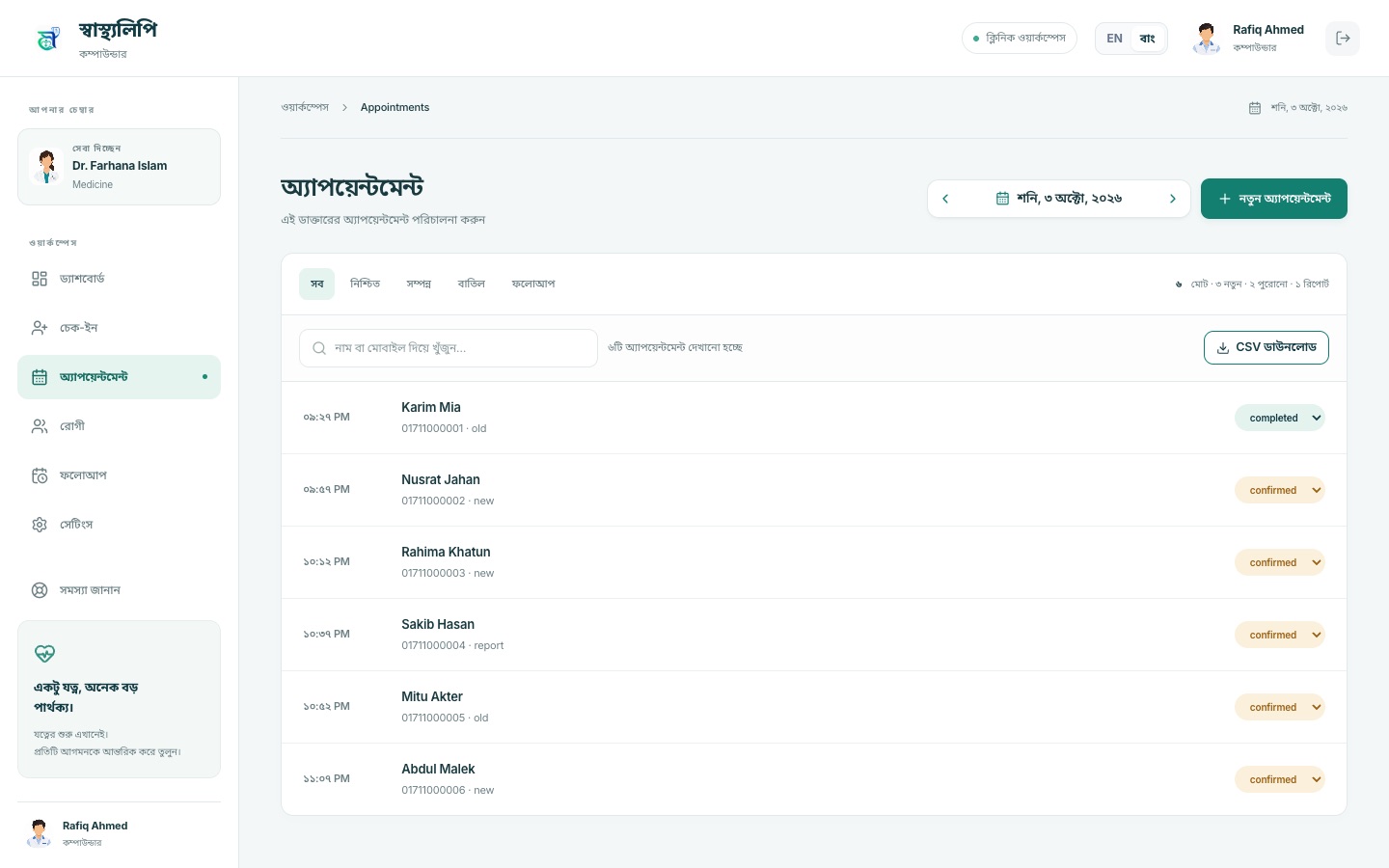Click the Mitu Akter patient name
This screenshot has width=1389, height=868.
point(432,696)
